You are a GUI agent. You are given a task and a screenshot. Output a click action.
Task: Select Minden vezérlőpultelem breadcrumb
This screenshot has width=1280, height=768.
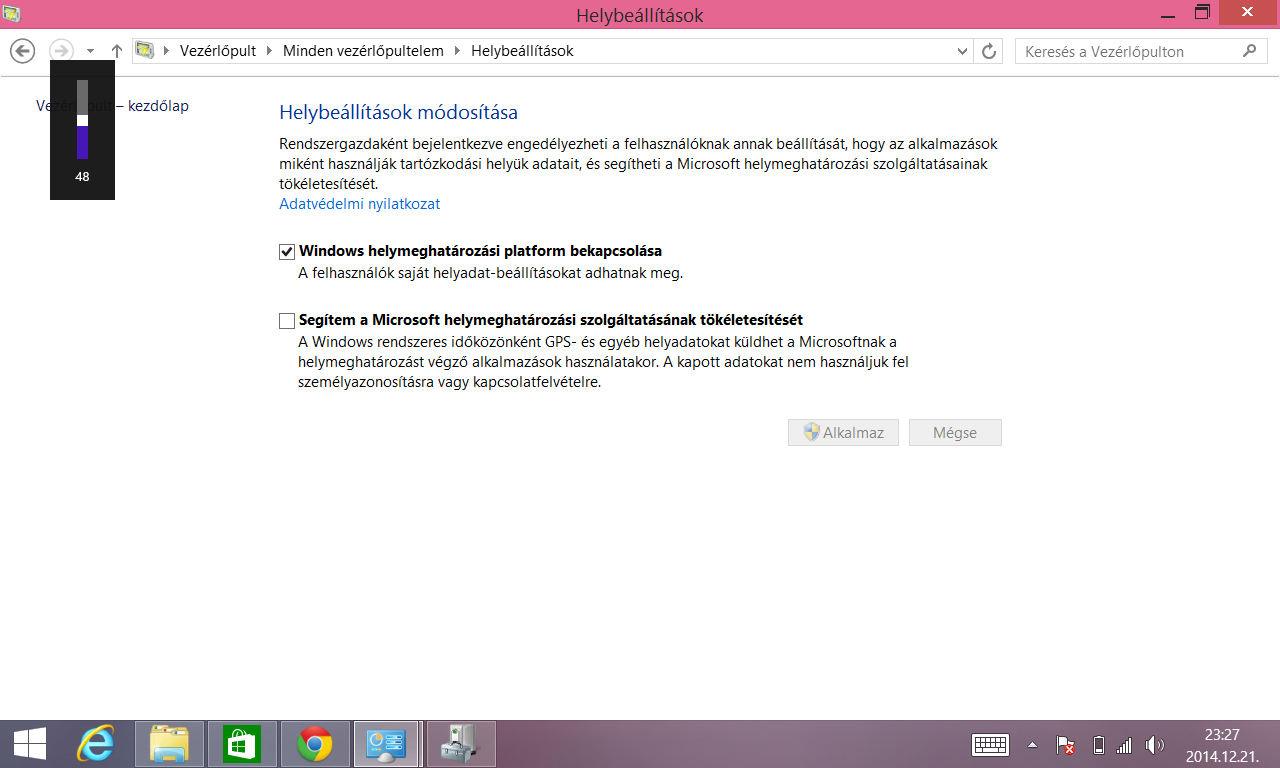[363, 51]
